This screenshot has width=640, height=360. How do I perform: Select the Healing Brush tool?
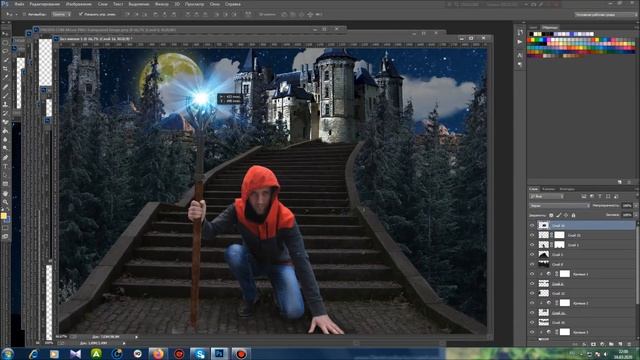click(x=5, y=87)
